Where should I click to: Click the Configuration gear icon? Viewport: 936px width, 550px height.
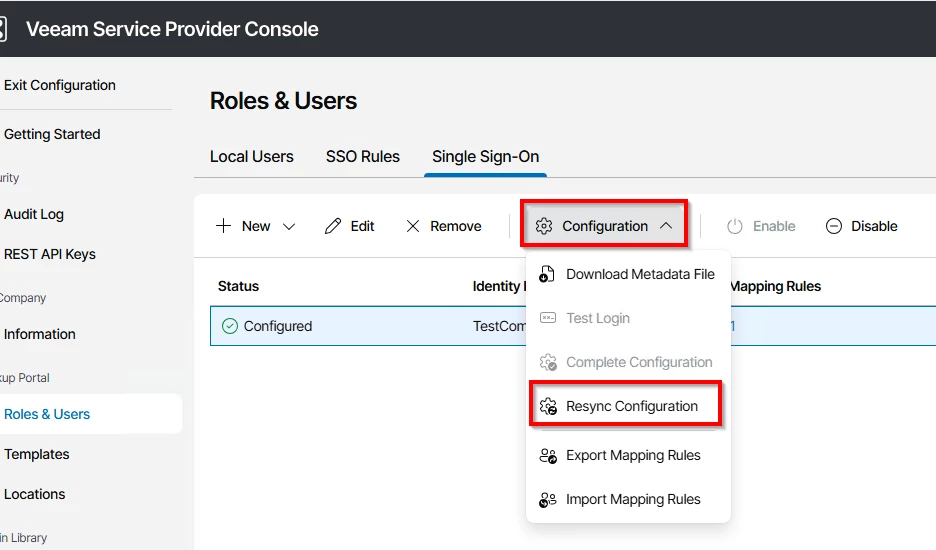pos(544,226)
